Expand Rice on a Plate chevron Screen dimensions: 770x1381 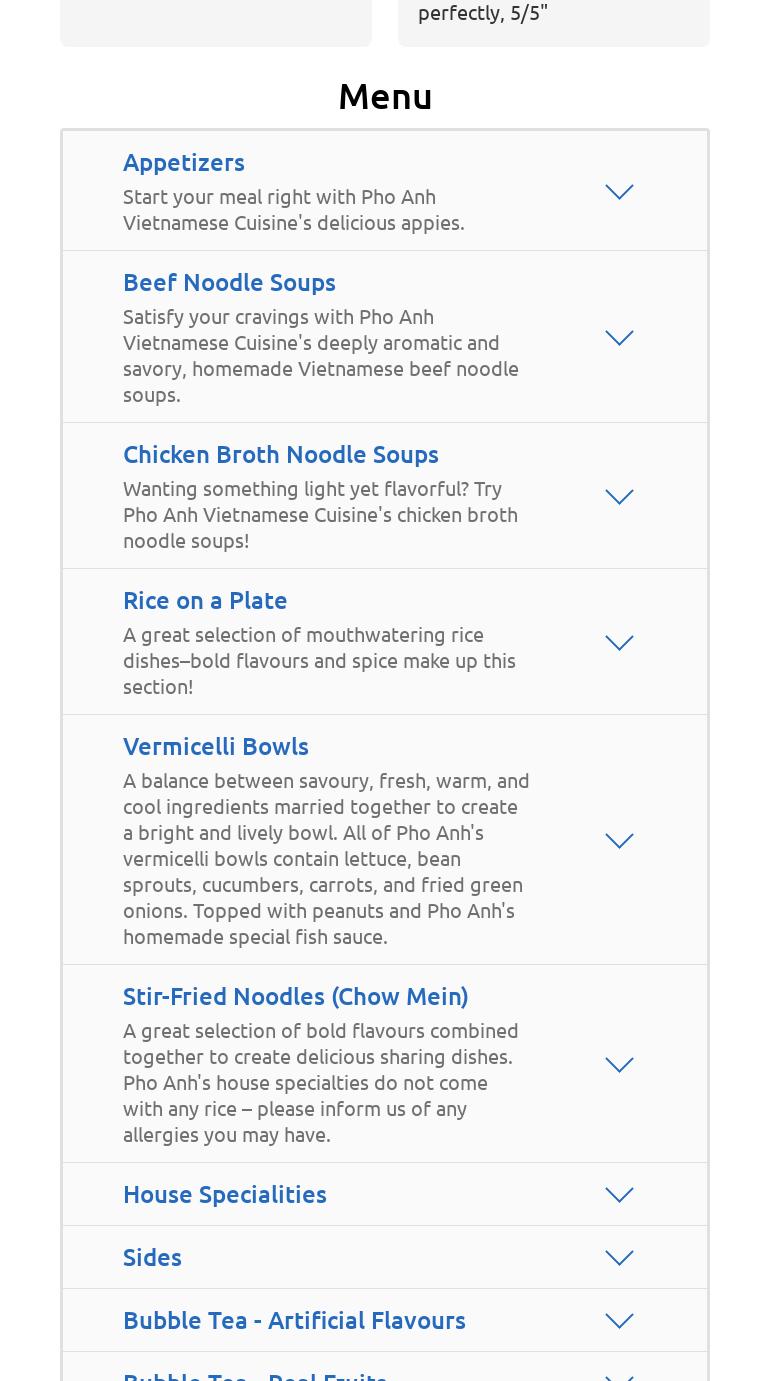619,643
